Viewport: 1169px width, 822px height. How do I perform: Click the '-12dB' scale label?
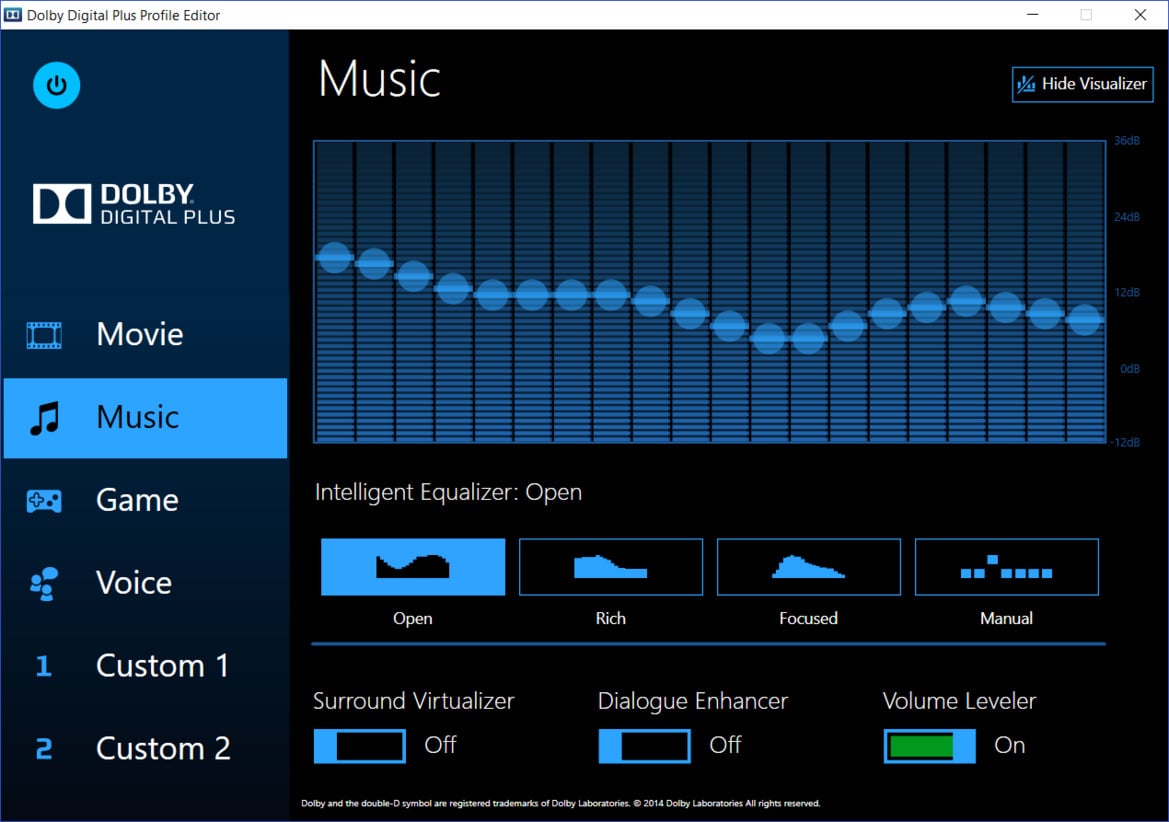[1125, 443]
